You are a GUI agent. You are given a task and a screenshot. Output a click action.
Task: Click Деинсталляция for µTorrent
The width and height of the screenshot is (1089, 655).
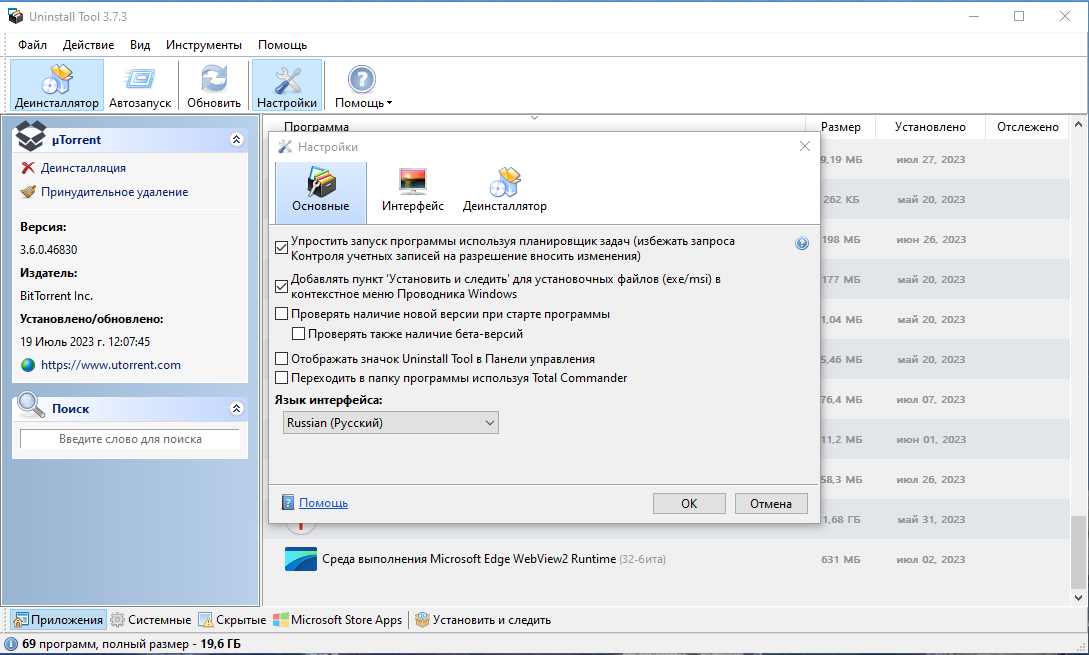tap(83, 168)
